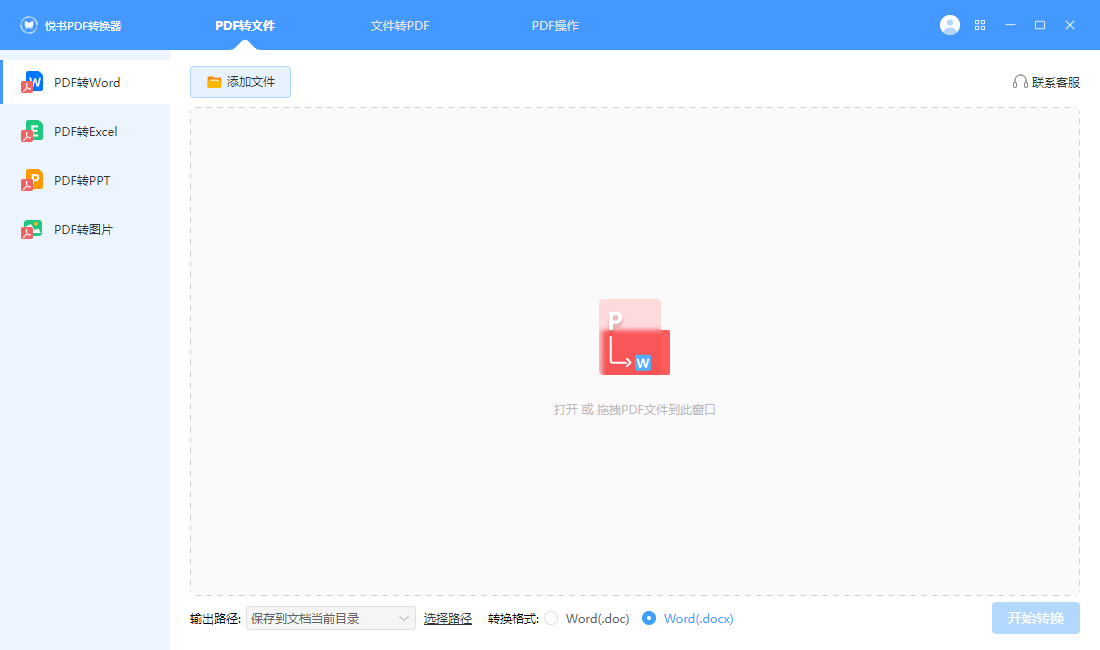The height and width of the screenshot is (650, 1100).
Task: Switch to the PDF转文件 tab
Action: 246,25
